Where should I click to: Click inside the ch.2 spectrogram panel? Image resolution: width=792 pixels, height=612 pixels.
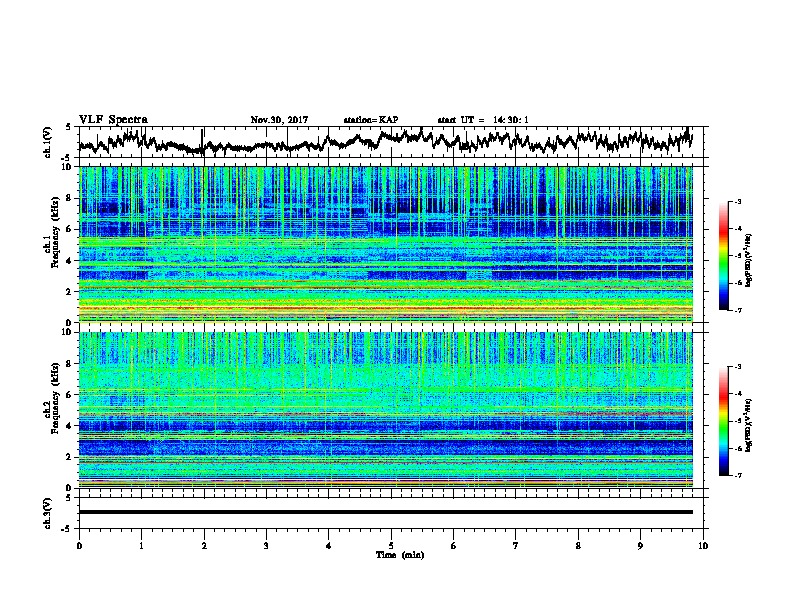pos(386,410)
